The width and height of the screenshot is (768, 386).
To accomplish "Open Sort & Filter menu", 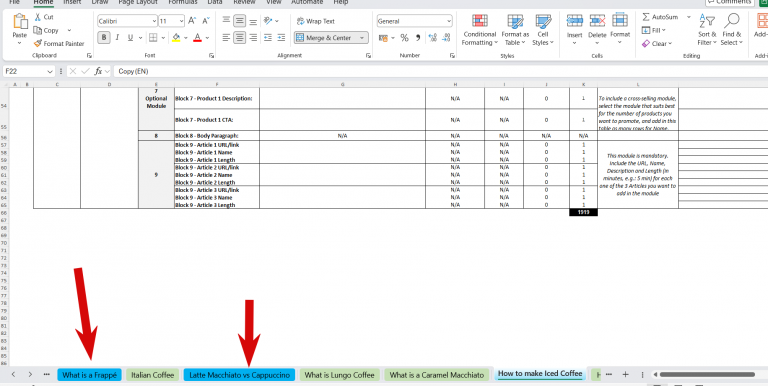I will pyautogui.click(x=707, y=30).
